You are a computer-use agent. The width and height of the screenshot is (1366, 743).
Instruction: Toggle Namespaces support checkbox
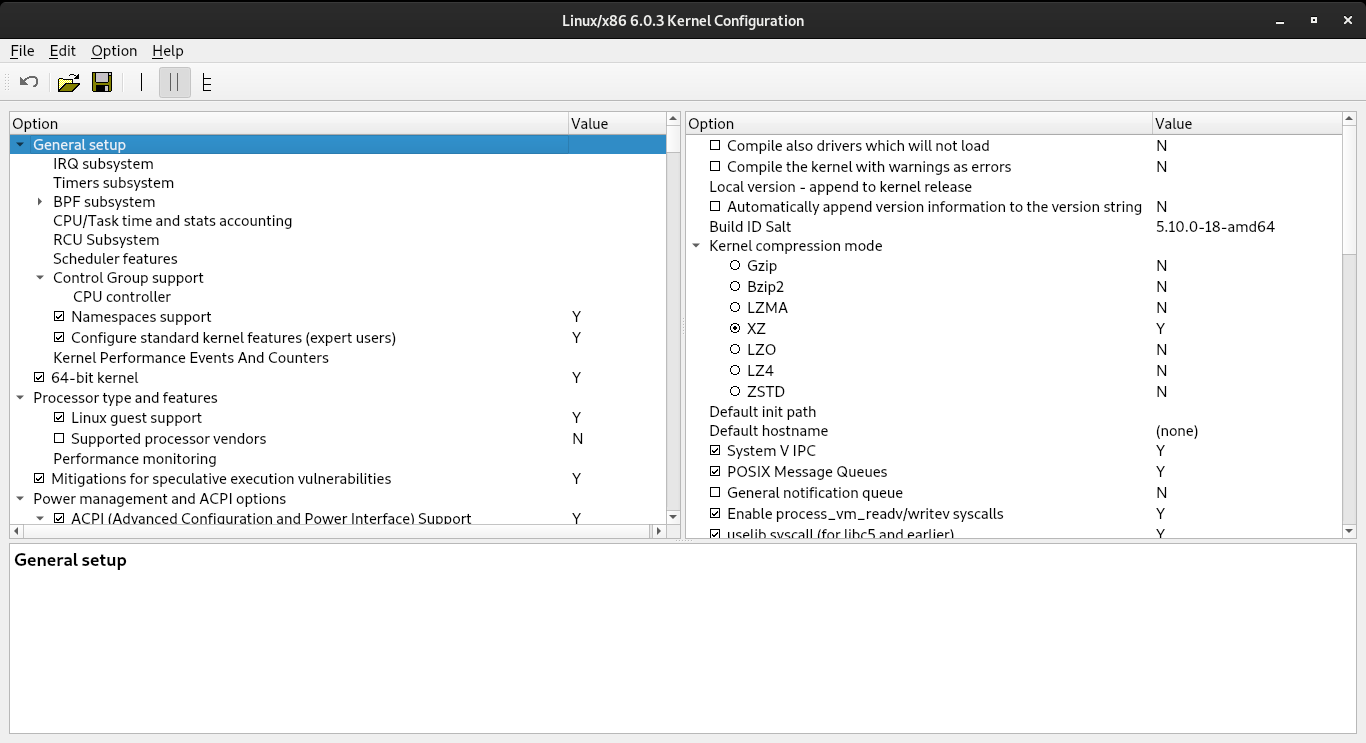click(x=59, y=317)
